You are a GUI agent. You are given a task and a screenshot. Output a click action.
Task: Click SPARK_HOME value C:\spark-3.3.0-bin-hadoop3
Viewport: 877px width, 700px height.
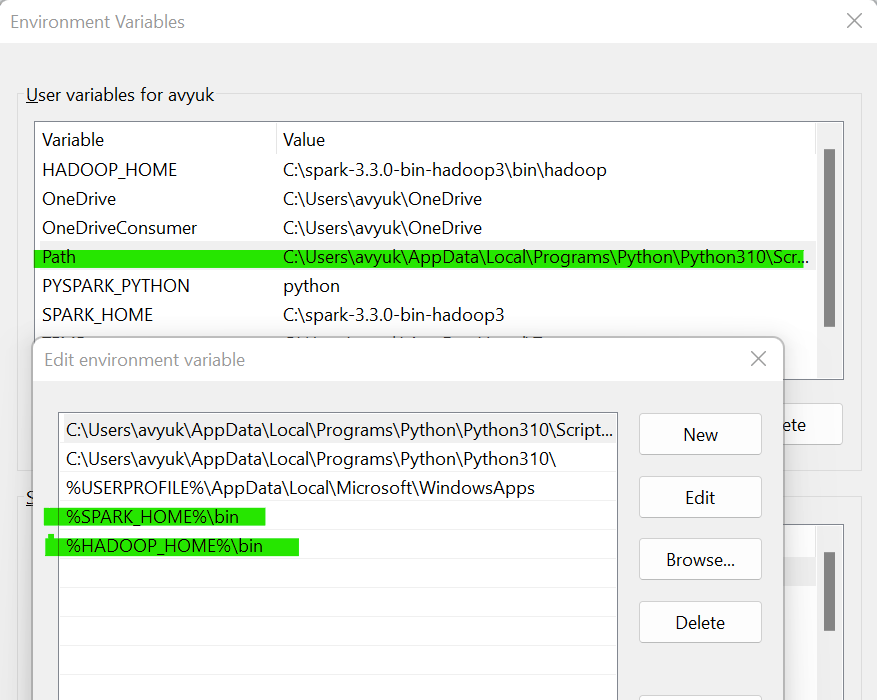[394, 315]
